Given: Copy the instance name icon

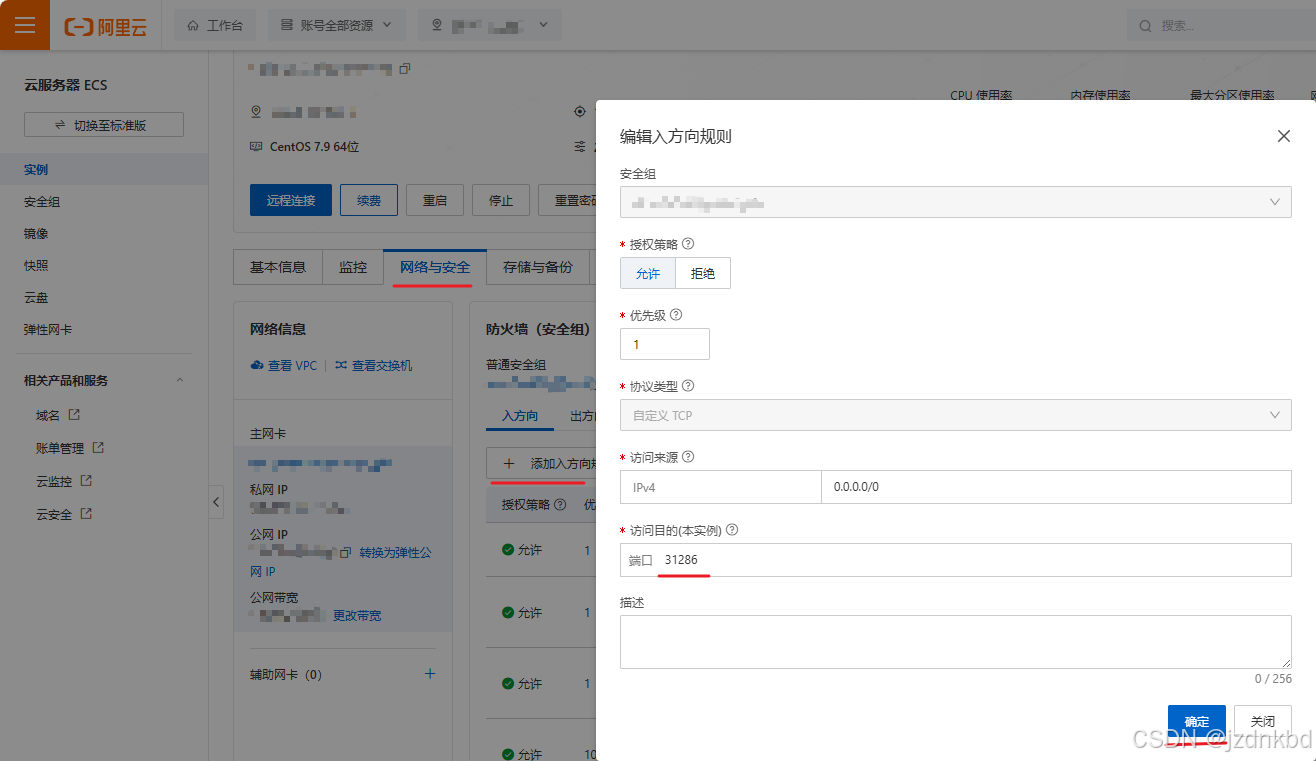Looking at the screenshot, I should coord(405,69).
